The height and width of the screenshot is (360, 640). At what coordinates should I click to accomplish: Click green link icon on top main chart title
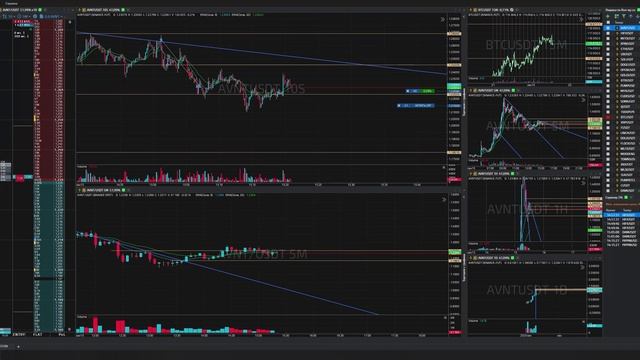123,9
